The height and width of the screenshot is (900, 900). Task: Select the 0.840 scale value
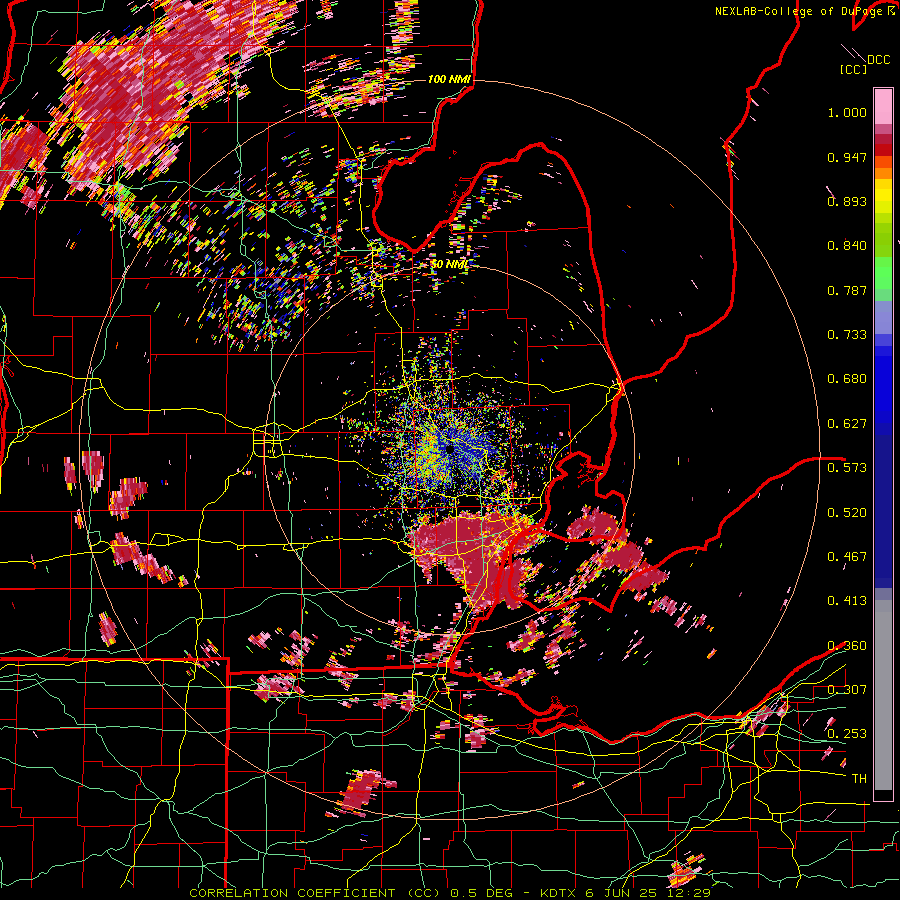pyautogui.click(x=847, y=246)
